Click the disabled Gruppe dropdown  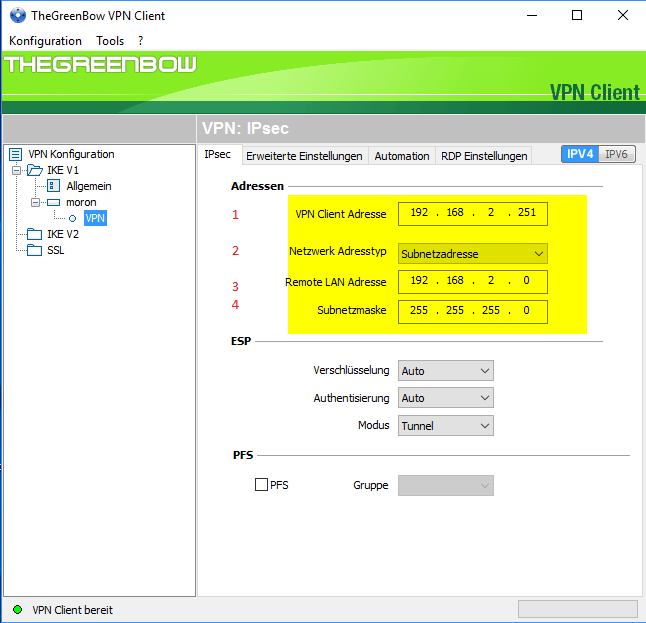(x=445, y=485)
